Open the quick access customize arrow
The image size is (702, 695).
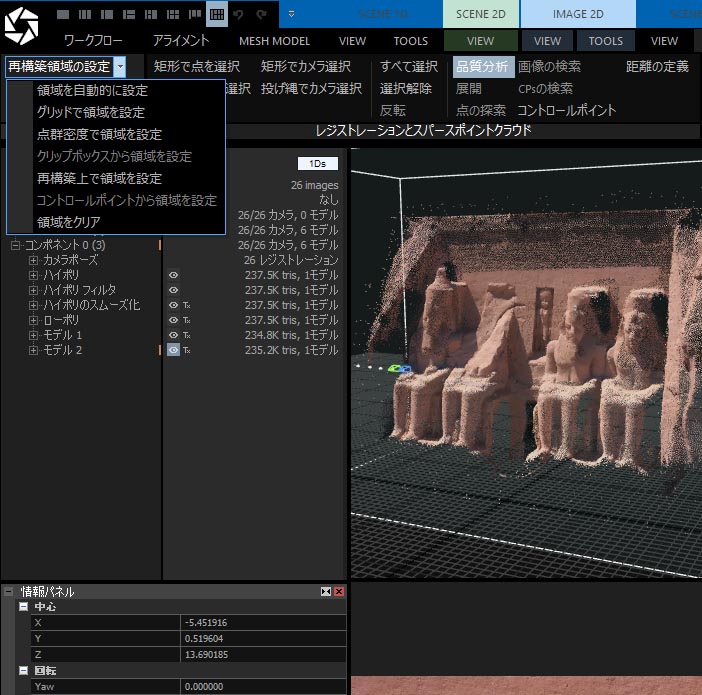(x=291, y=15)
